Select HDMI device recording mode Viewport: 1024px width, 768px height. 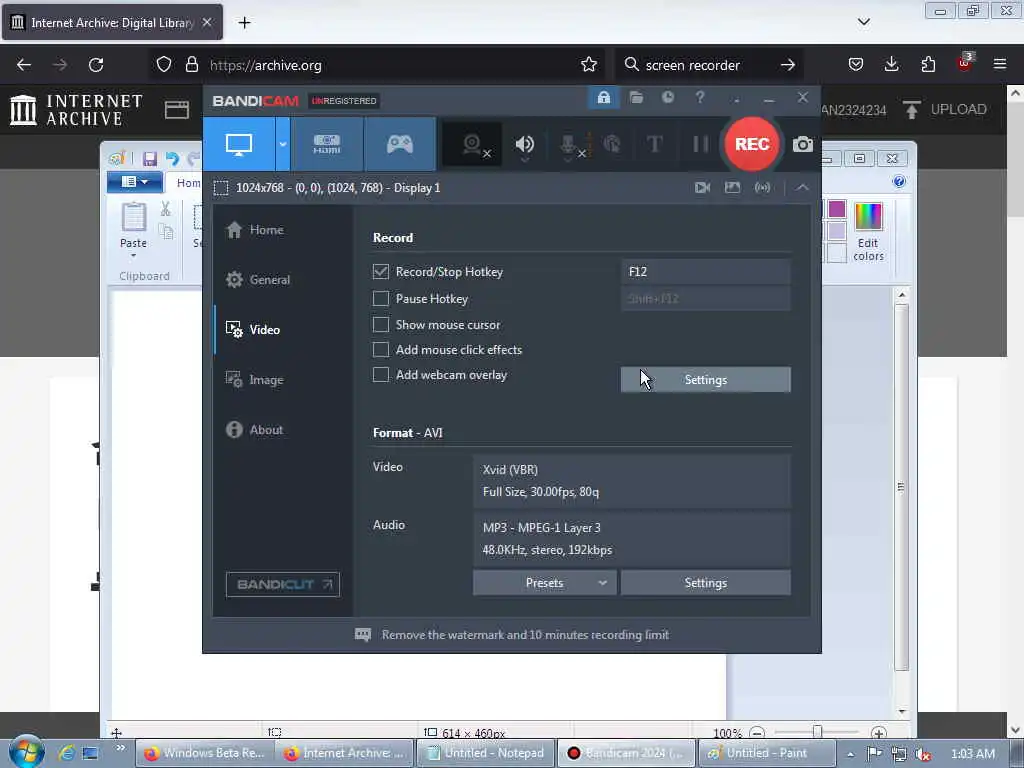tap(327, 144)
